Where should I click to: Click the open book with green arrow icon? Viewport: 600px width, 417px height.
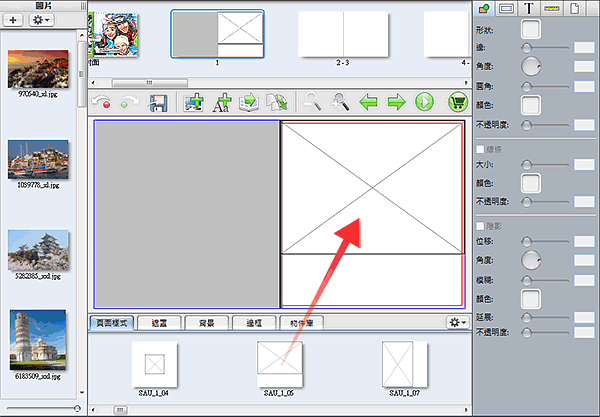pyautogui.click(x=249, y=103)
